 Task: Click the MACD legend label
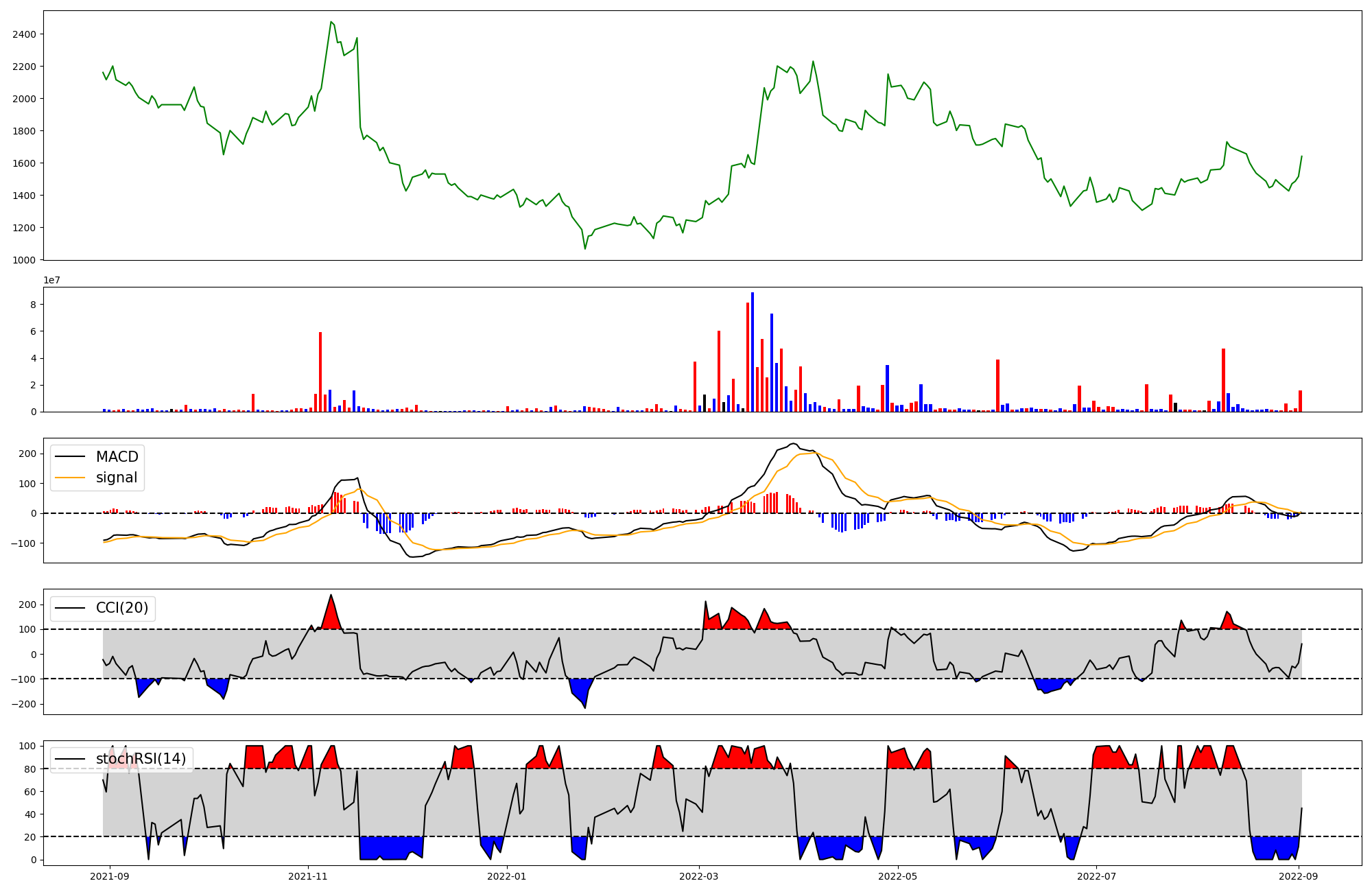(117, 457)
